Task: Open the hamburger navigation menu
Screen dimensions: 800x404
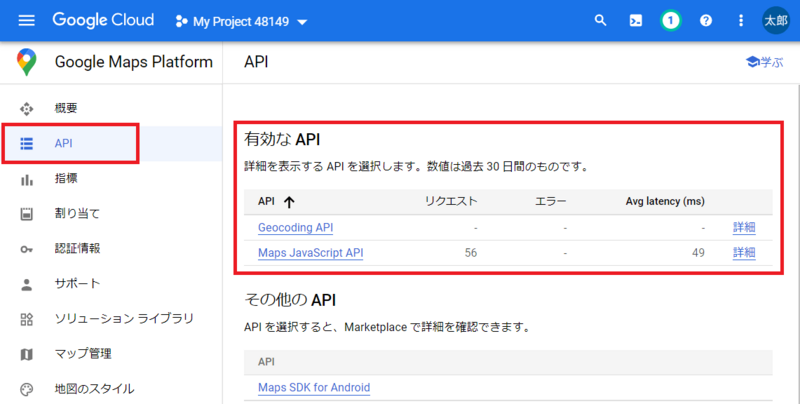Action: pyautogui.click(x=27, y=20)
